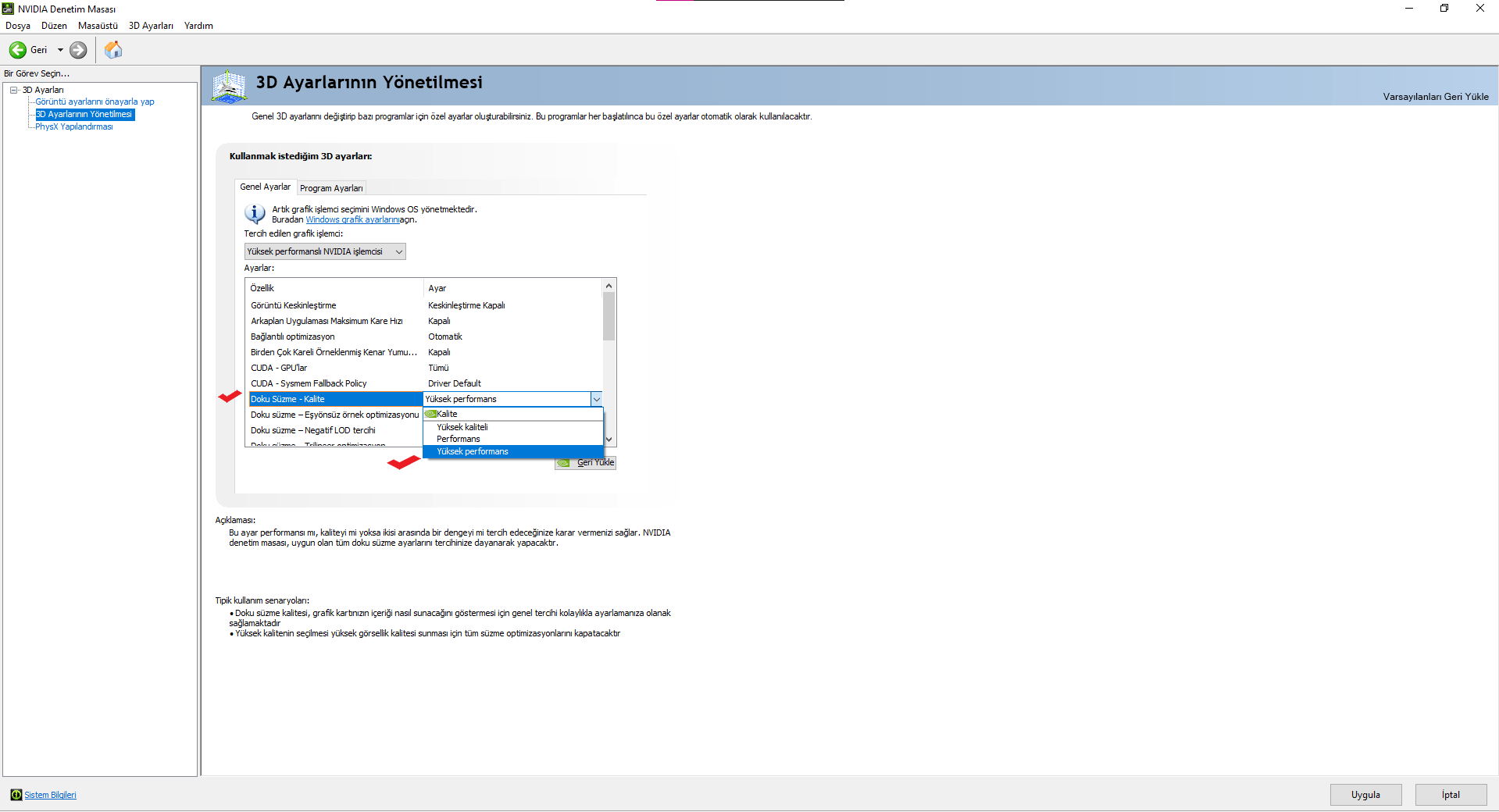Click the 3D settings header icon
The height and width of the screenshot is (812, 1499).
point(229,87)
